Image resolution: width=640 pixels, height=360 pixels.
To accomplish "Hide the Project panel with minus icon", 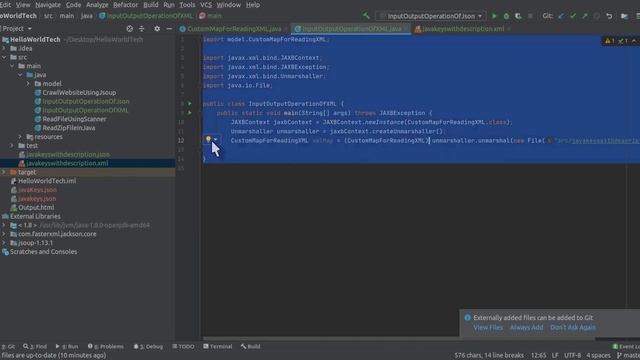I will (x=169, y=29).
